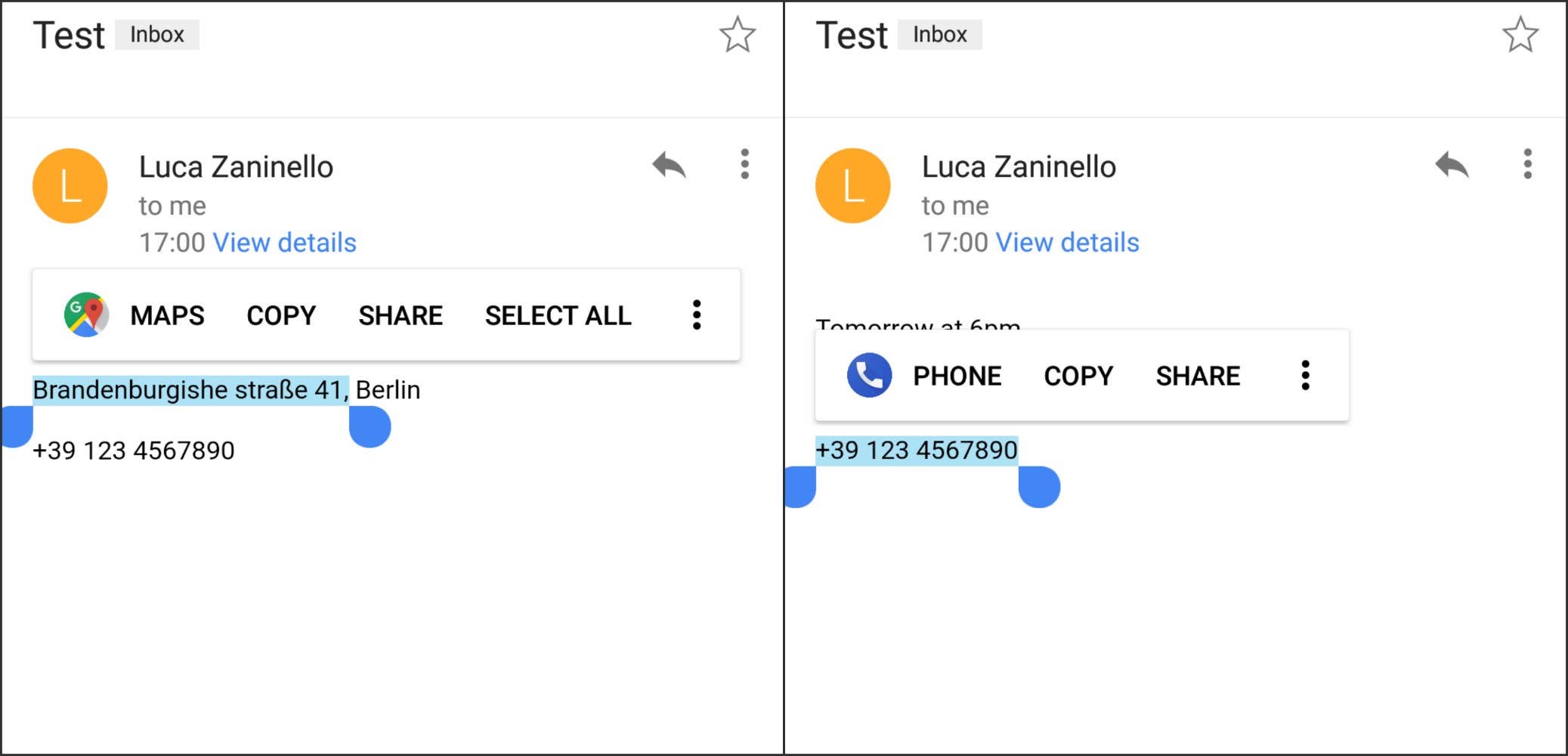Open the overflow dots in the PHONE toolbar

click(x=1305, y=375)
